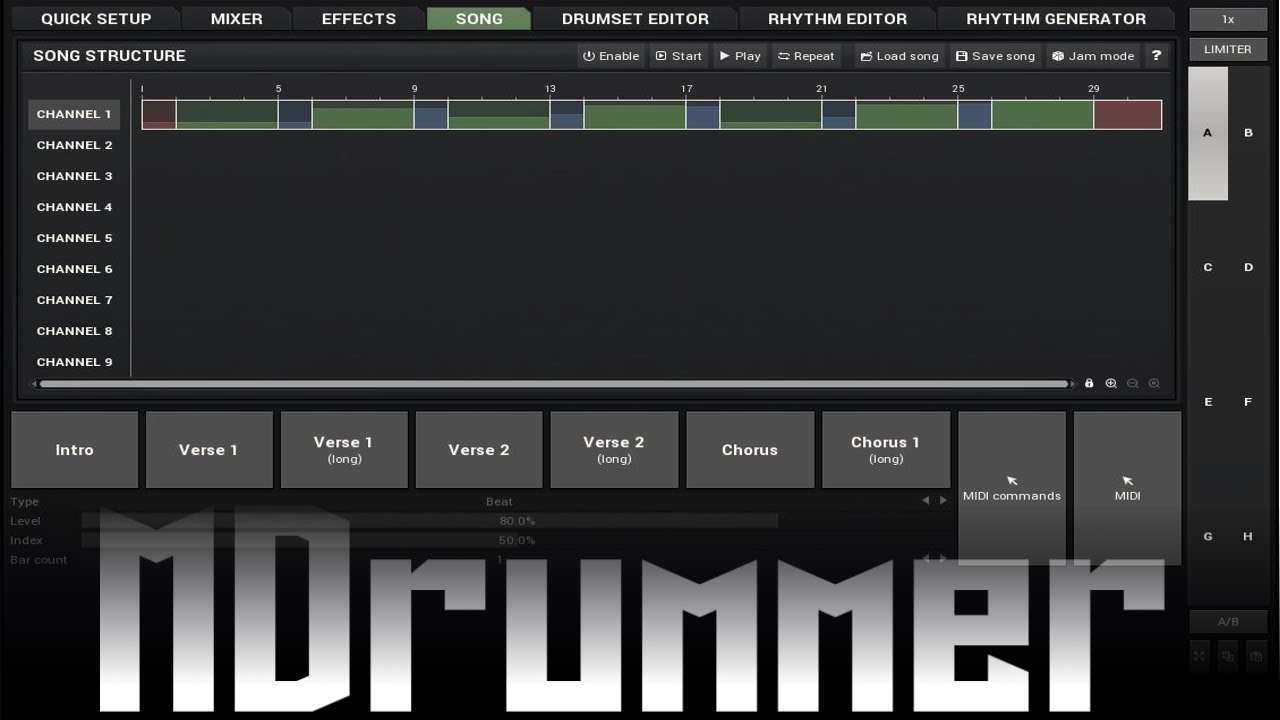Viewport: 1280px width, 720px height.
Task: Trigger the Verse 1 pad
Action: tap(209, 450)
